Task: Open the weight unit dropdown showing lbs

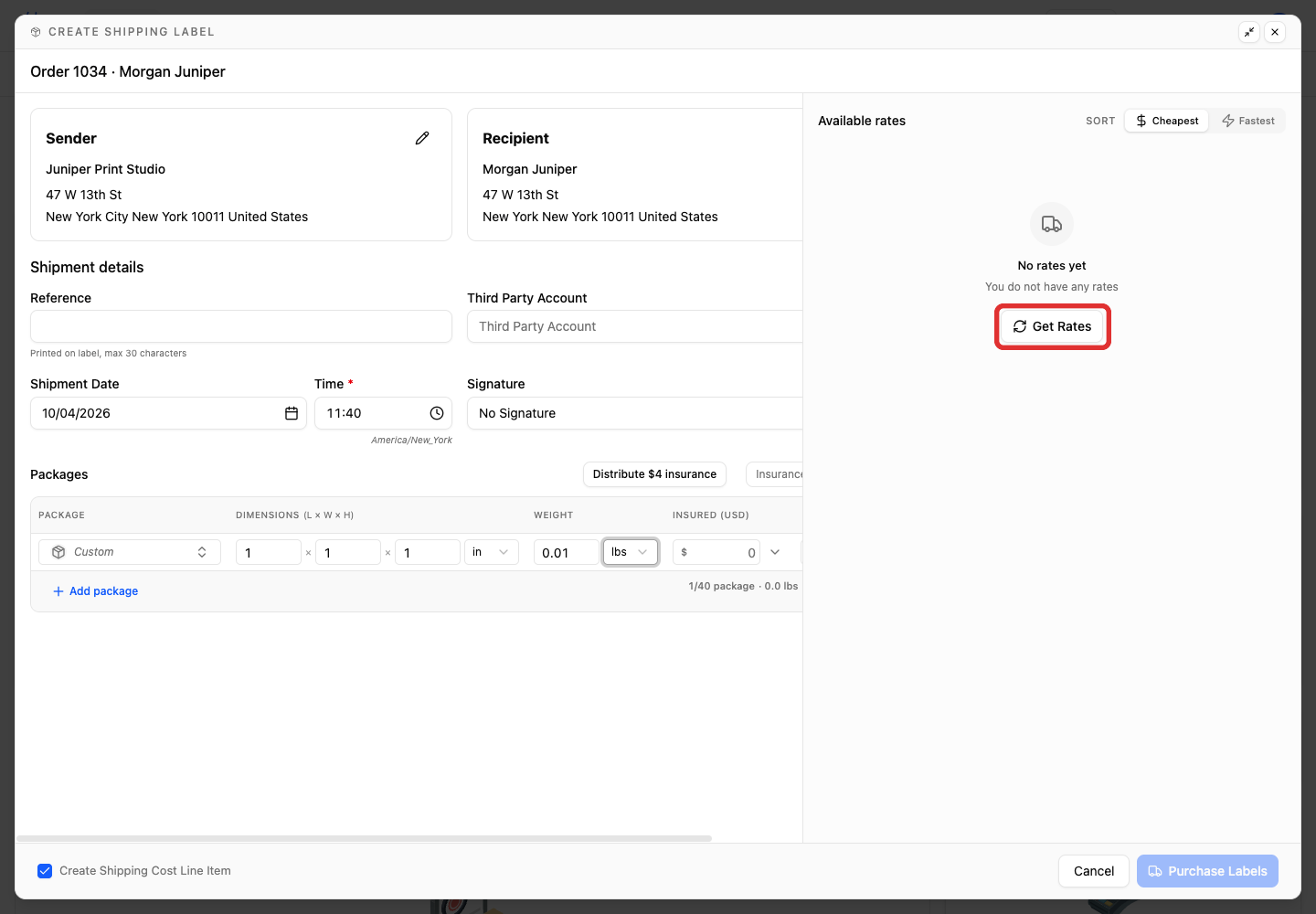Action: [x=631, y=552]
